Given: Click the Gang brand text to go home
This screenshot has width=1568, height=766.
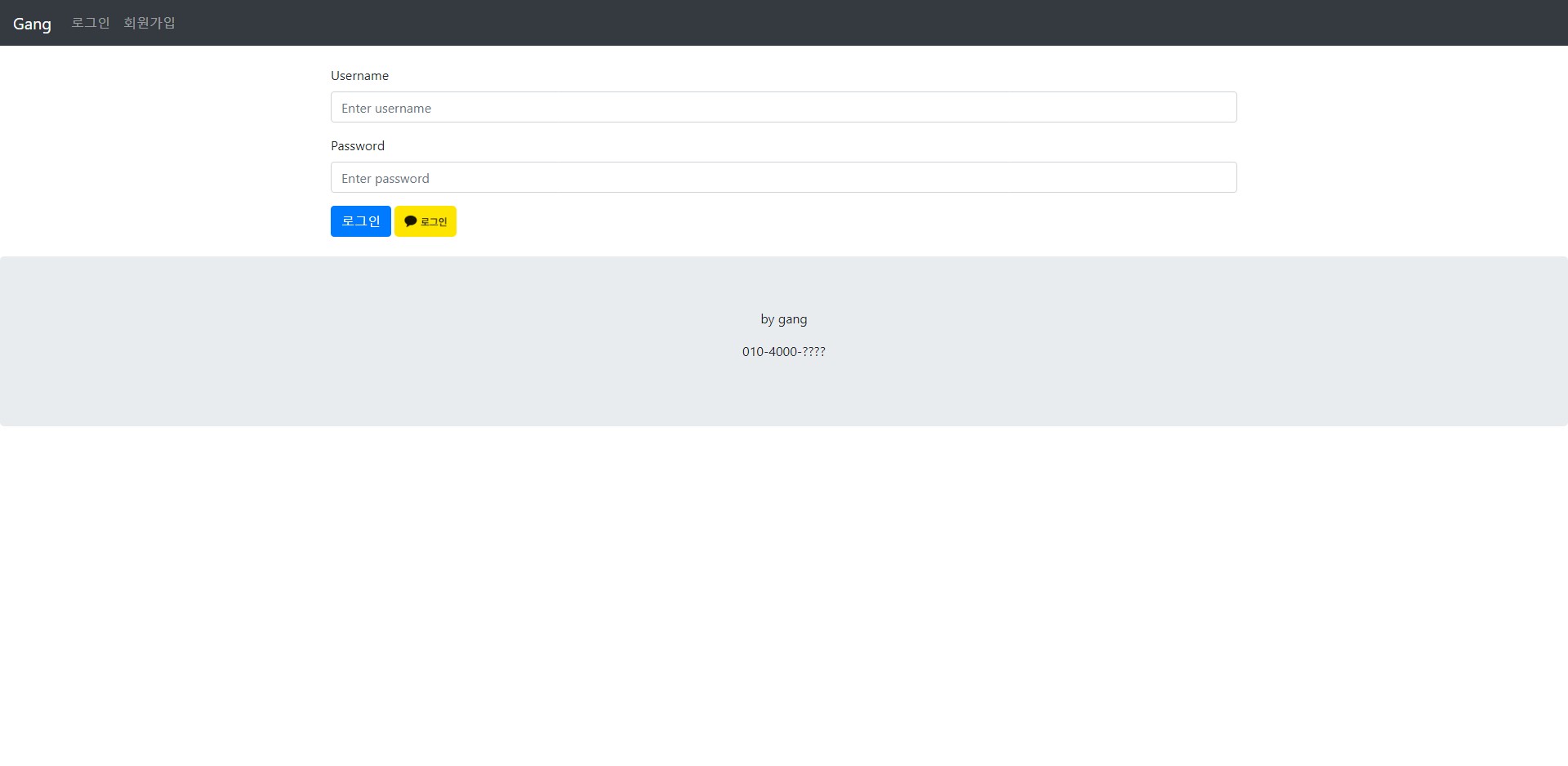Looking at the screenshot, I should [x=33, y=23].
